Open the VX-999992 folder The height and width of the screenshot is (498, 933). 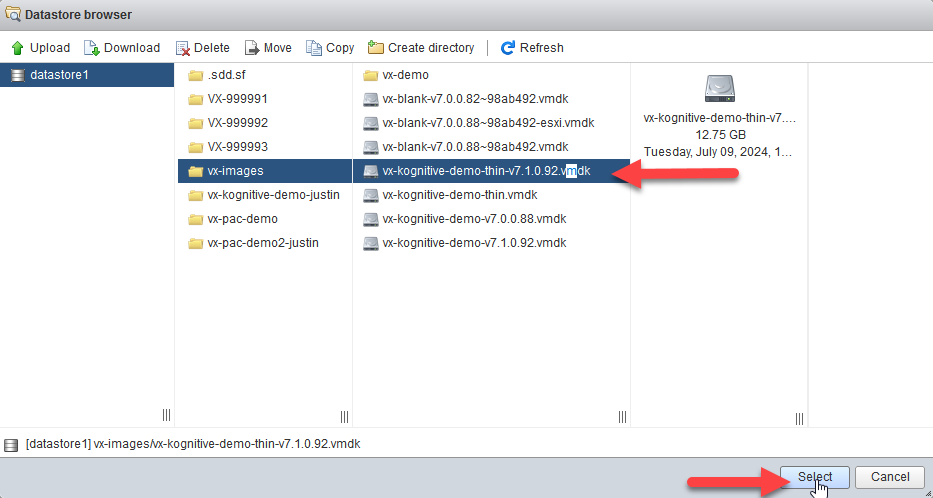tap(237, 123)
